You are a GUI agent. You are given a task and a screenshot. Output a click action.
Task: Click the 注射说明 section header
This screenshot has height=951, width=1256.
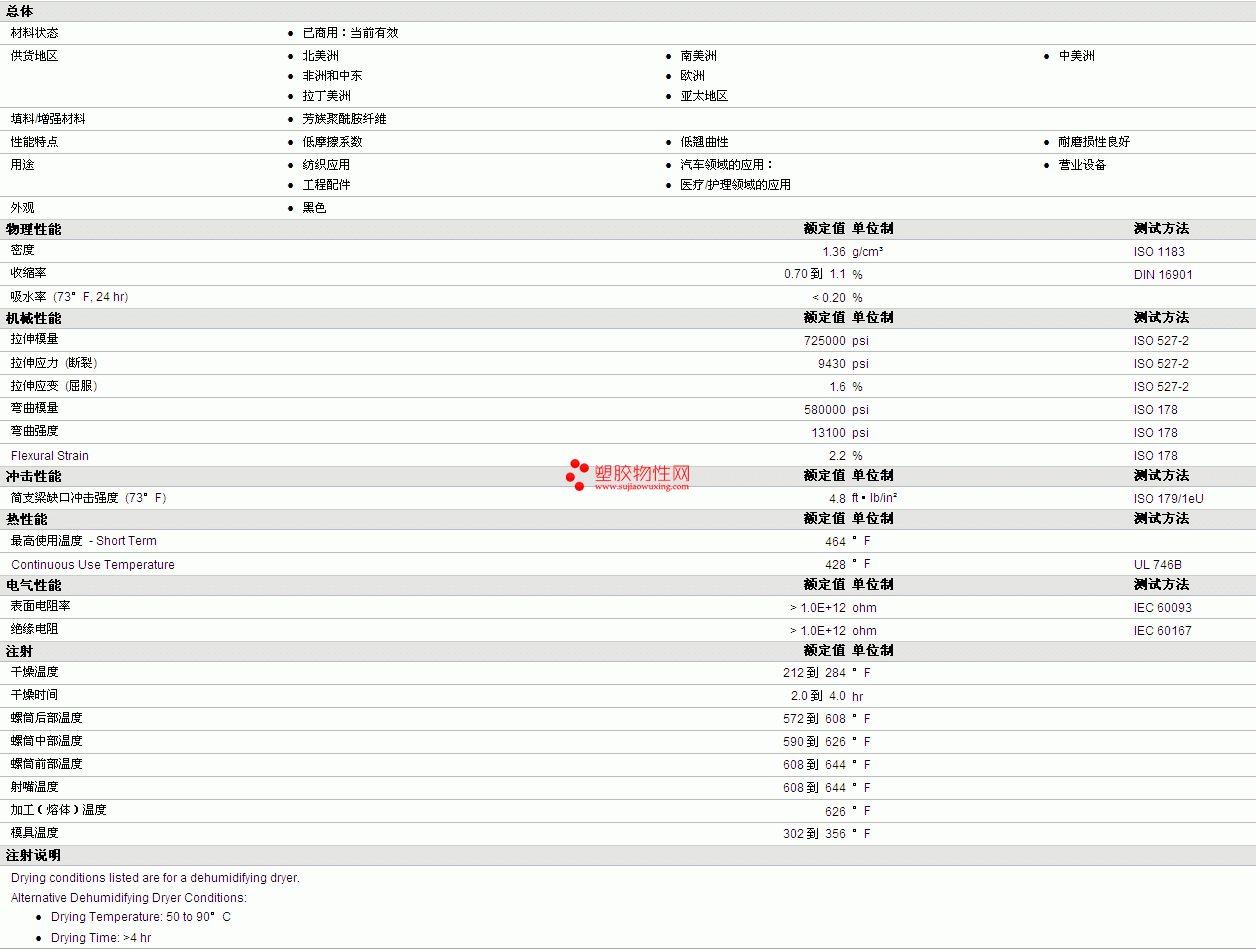coord(33,856)
